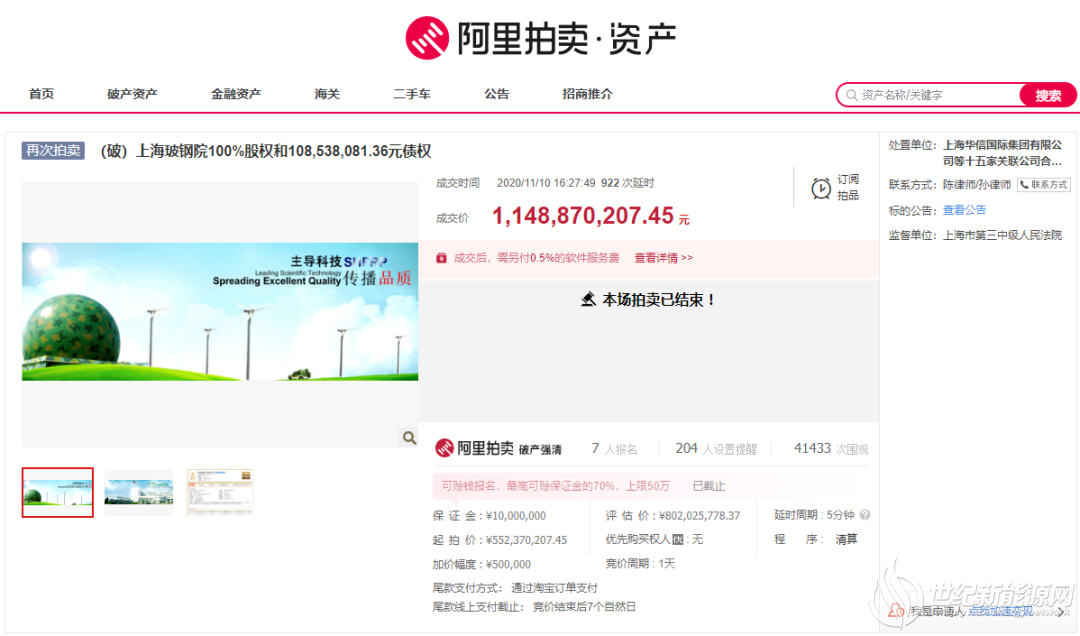Open the 公告 navigation item

point(497,94)
